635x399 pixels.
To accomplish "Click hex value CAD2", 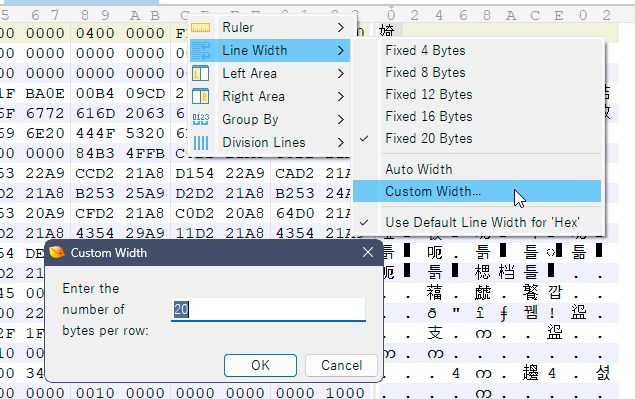I will (295, 173).
